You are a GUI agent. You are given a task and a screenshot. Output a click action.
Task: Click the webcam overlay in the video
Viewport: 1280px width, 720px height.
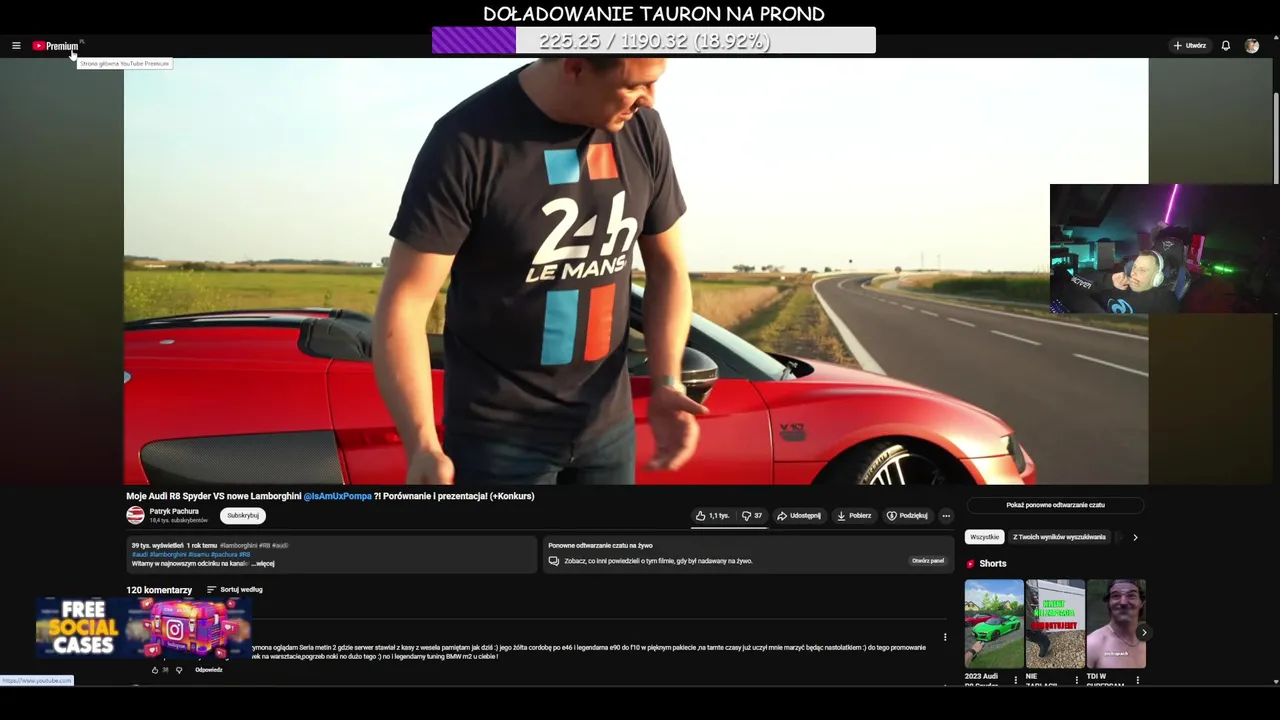(x=1164, y=249)
